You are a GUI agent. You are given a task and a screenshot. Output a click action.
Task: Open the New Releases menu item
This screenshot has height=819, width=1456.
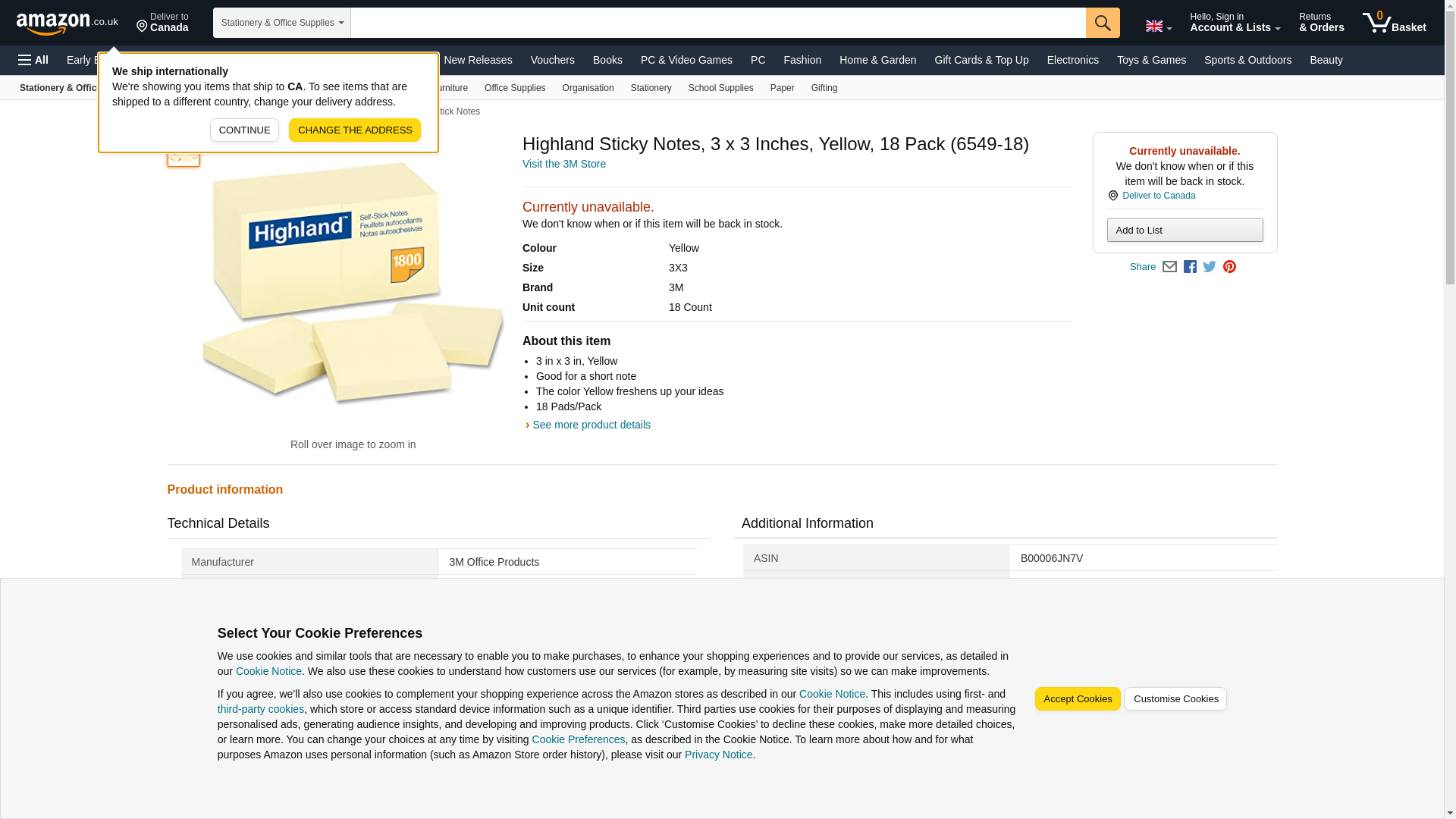pyautogui.click(x=477, y=60)
